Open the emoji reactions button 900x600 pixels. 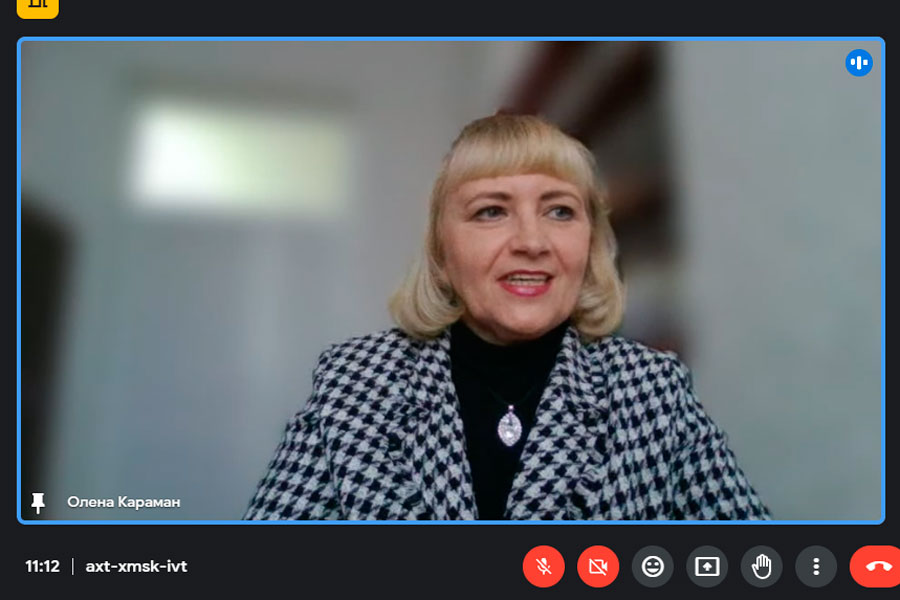point(652,566)
